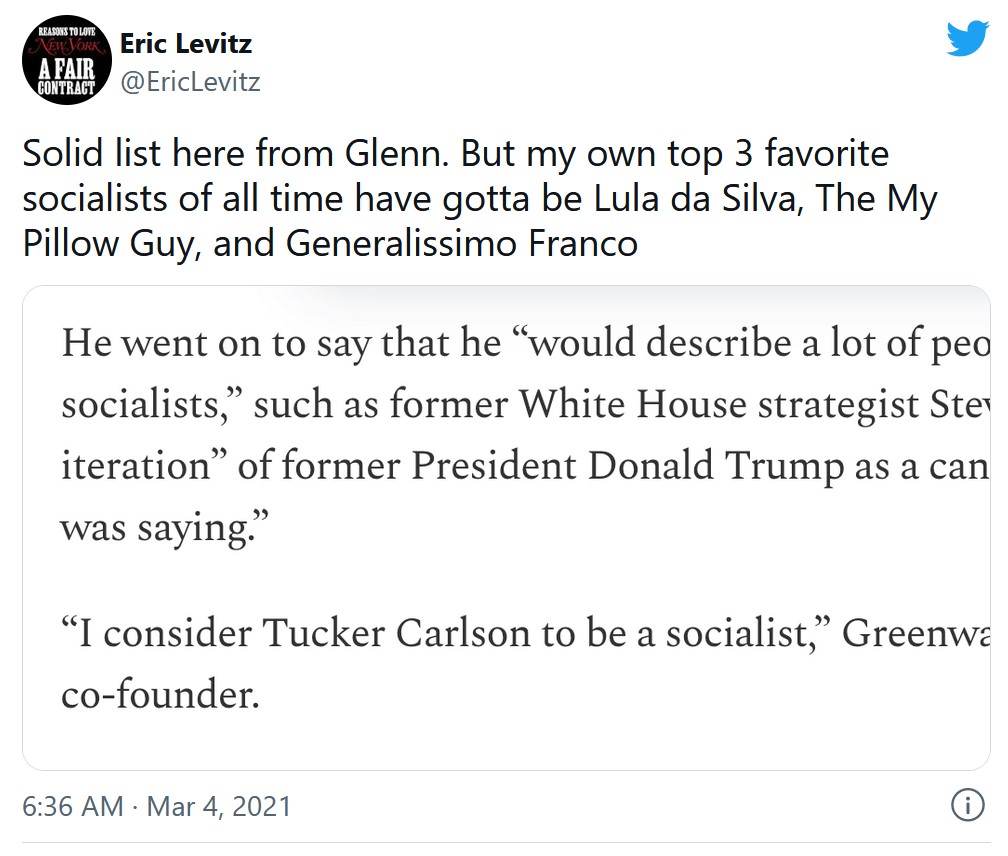The image size is (1008, 856).
Task: Open the embedded article screenshot image
Action: [507, 528]
